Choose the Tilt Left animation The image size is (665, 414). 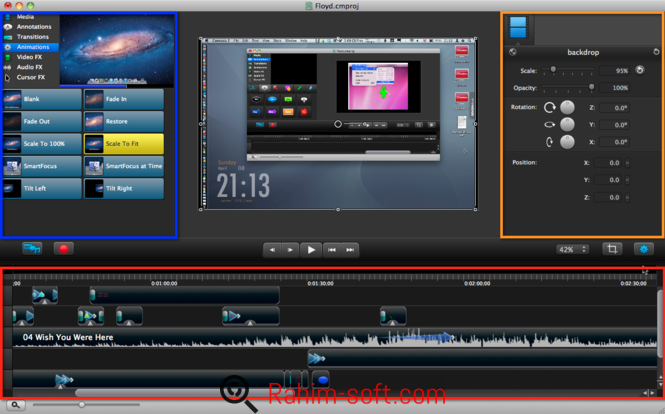pyautogui.click(x=42, y=188)
